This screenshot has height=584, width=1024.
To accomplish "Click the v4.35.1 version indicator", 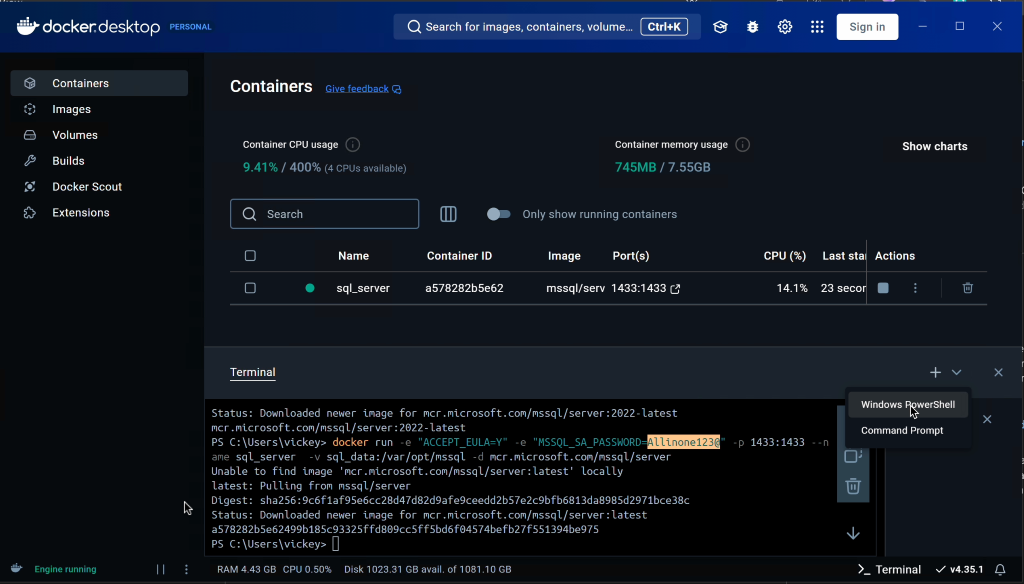I will [959, 570].
